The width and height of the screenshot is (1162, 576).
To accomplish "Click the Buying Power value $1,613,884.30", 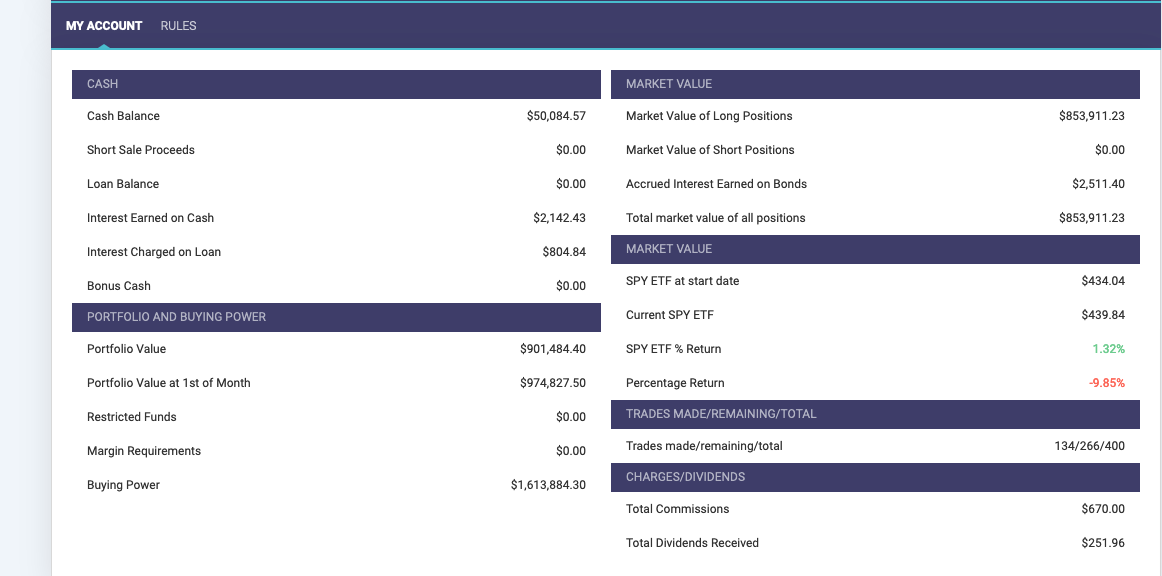I will click(x=548, y=485).
